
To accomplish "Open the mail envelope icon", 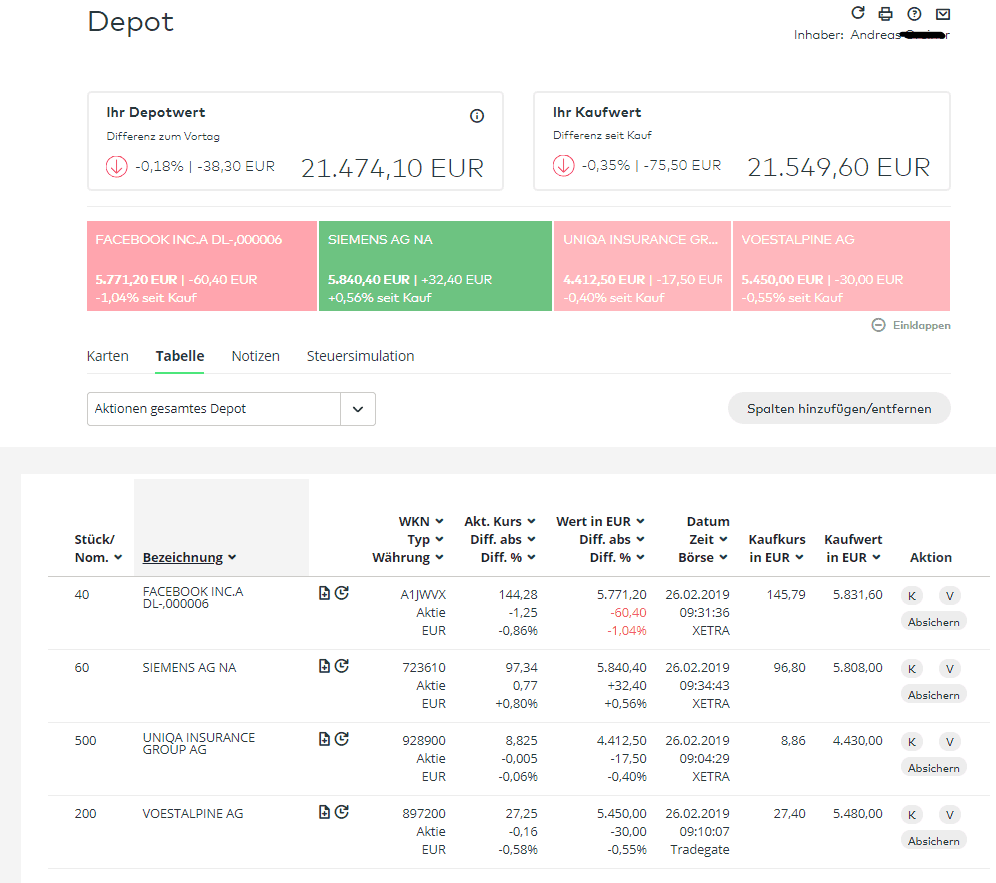I will [x=943, y=13].
